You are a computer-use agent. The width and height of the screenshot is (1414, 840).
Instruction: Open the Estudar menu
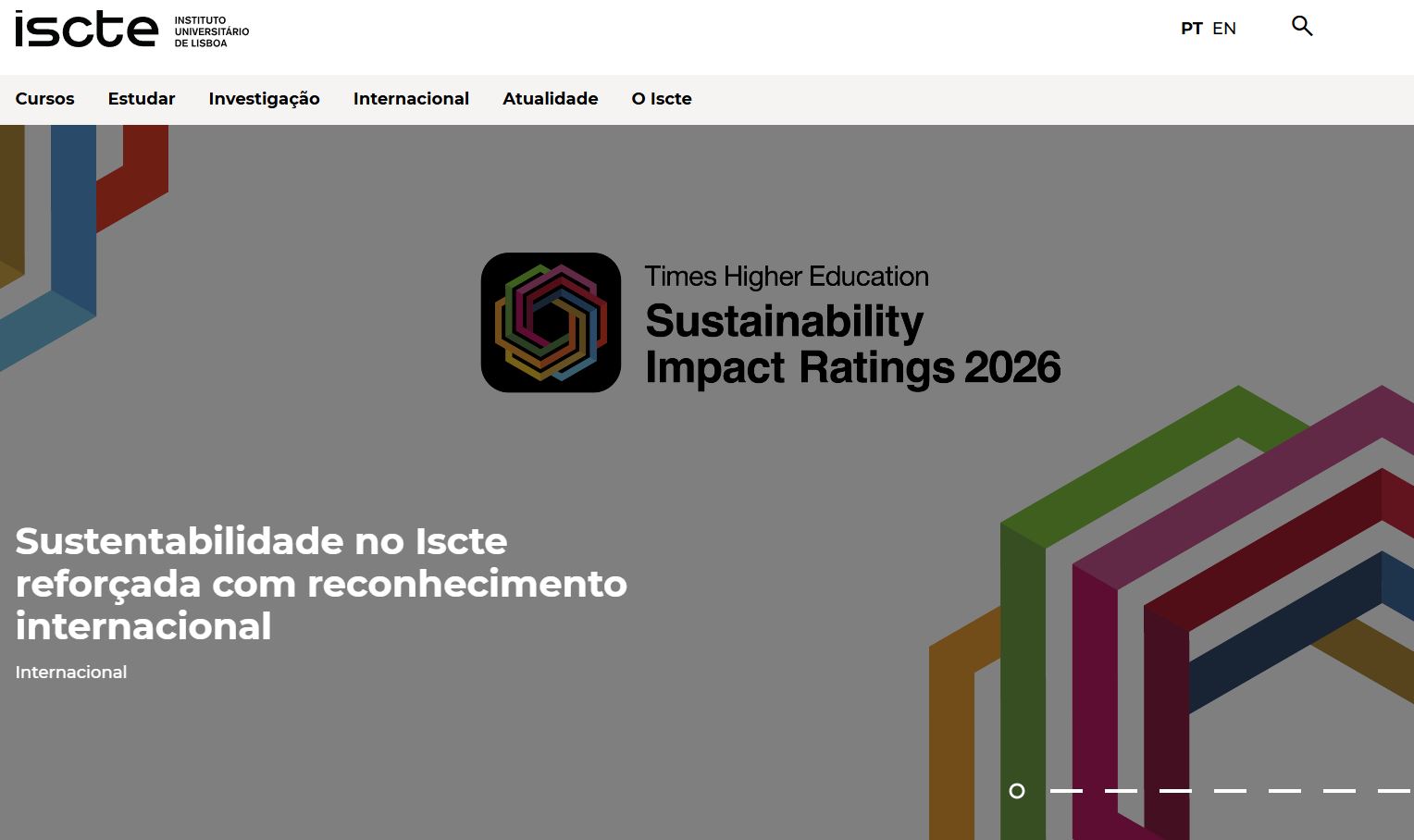click(x=142, y=99)
